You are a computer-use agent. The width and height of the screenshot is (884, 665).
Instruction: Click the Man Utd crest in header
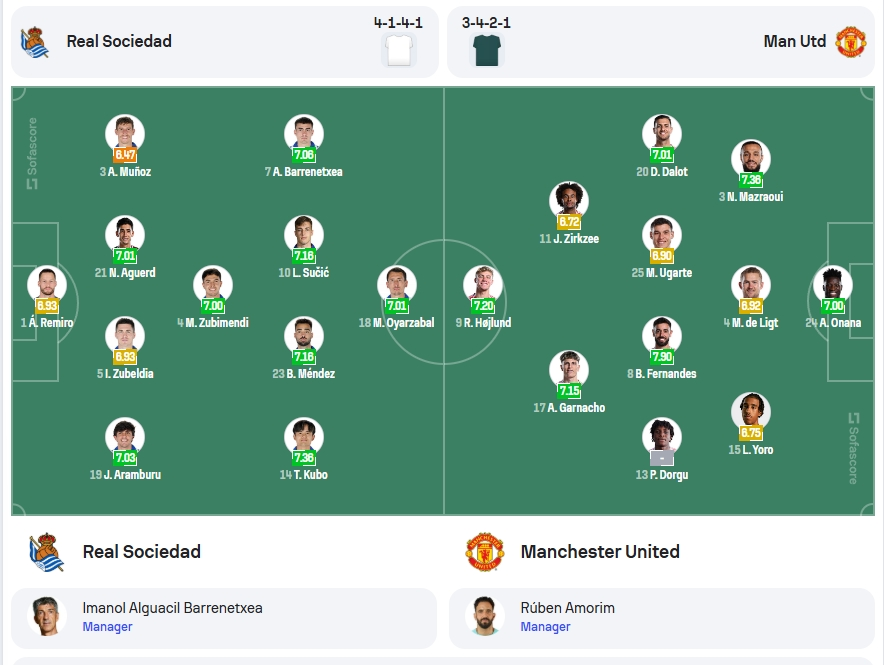click(851, 42)
